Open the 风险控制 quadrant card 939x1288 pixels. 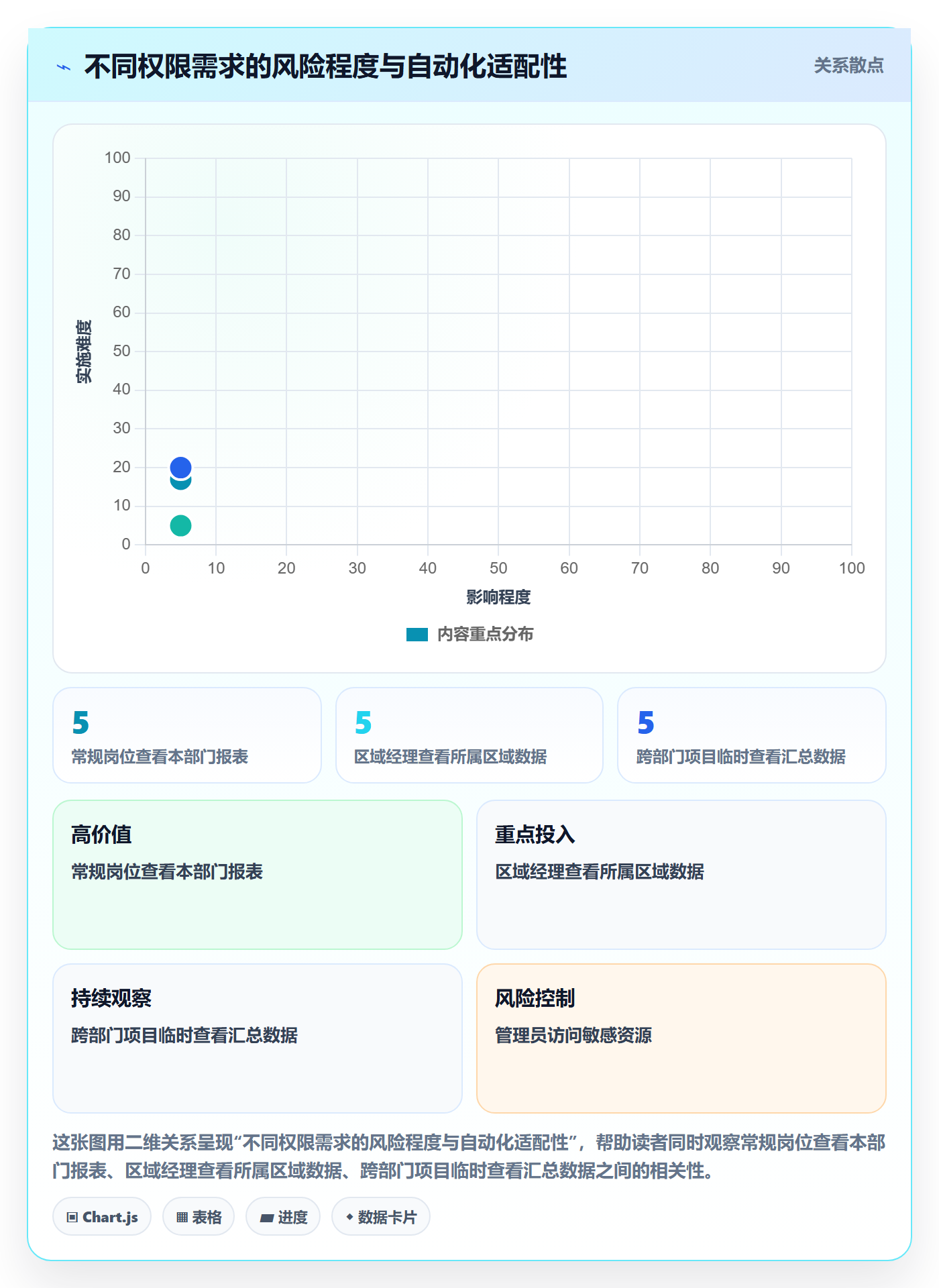pyautogui.click(x=681, y=1038)
